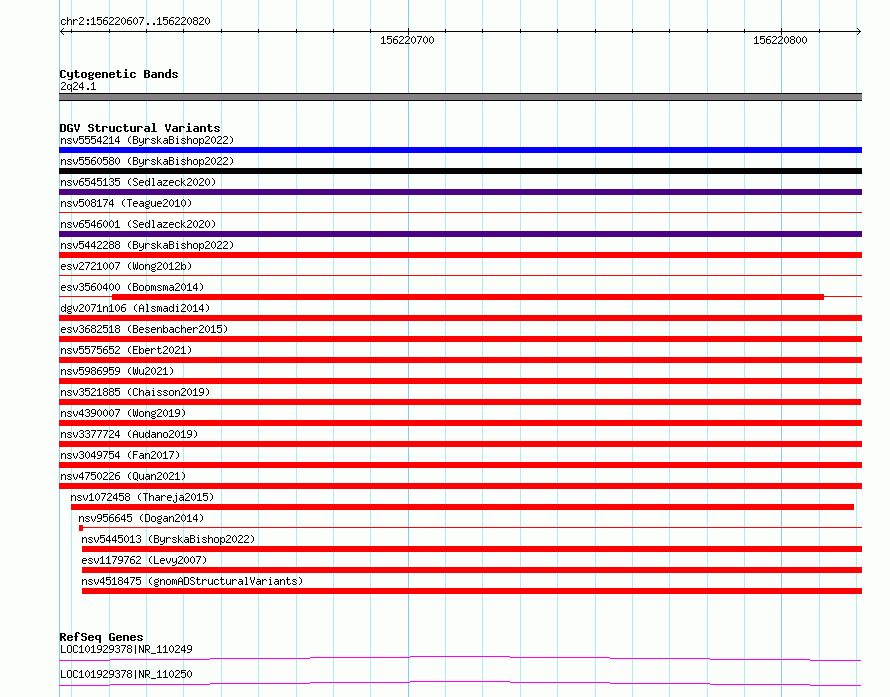This screenshot has height=697, width=890.
Task: Open variant nsv3049754 (Fan2017) label
Action: [x=120, y=455]
